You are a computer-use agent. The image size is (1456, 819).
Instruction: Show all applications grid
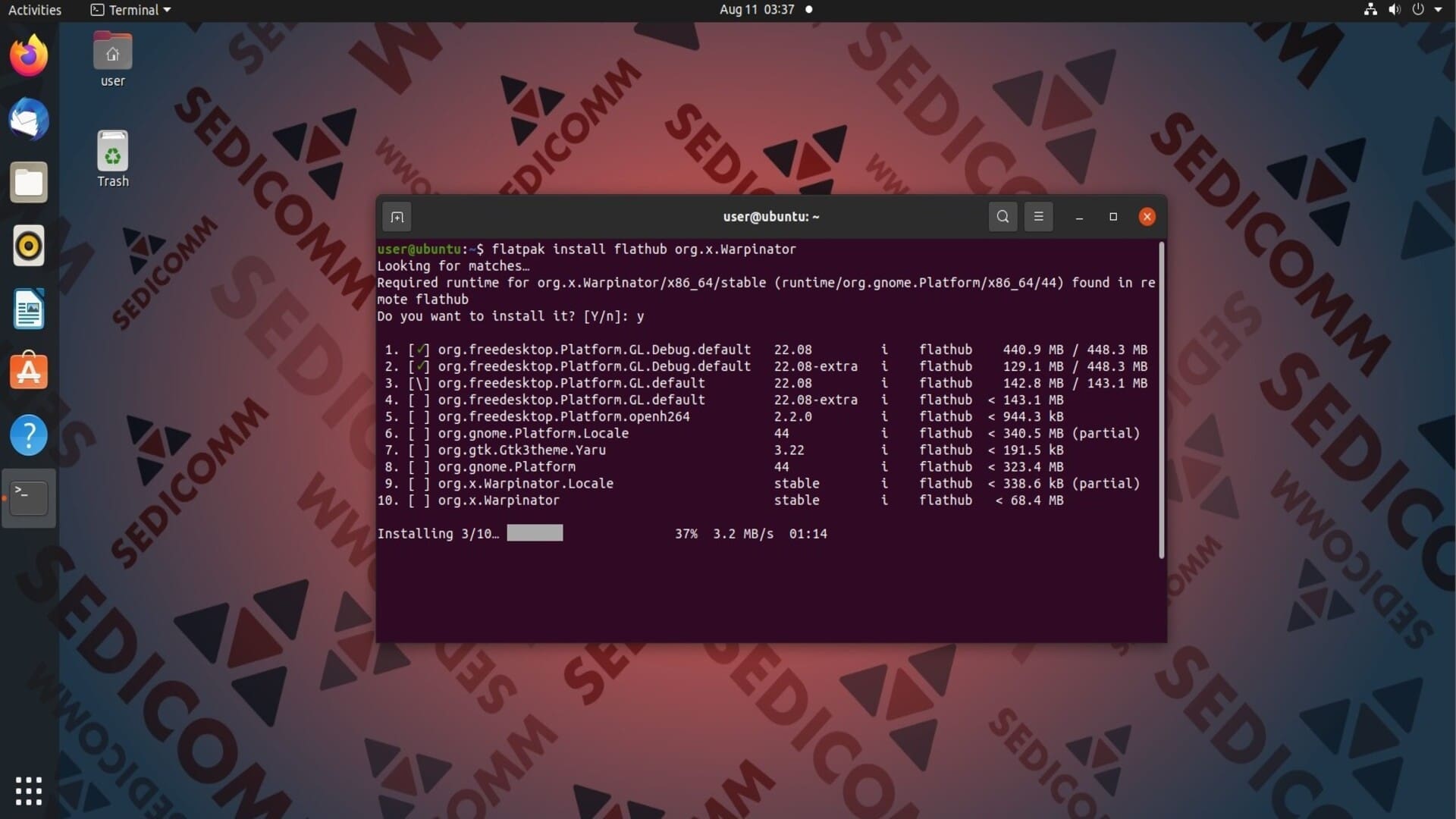coord(29,791)
